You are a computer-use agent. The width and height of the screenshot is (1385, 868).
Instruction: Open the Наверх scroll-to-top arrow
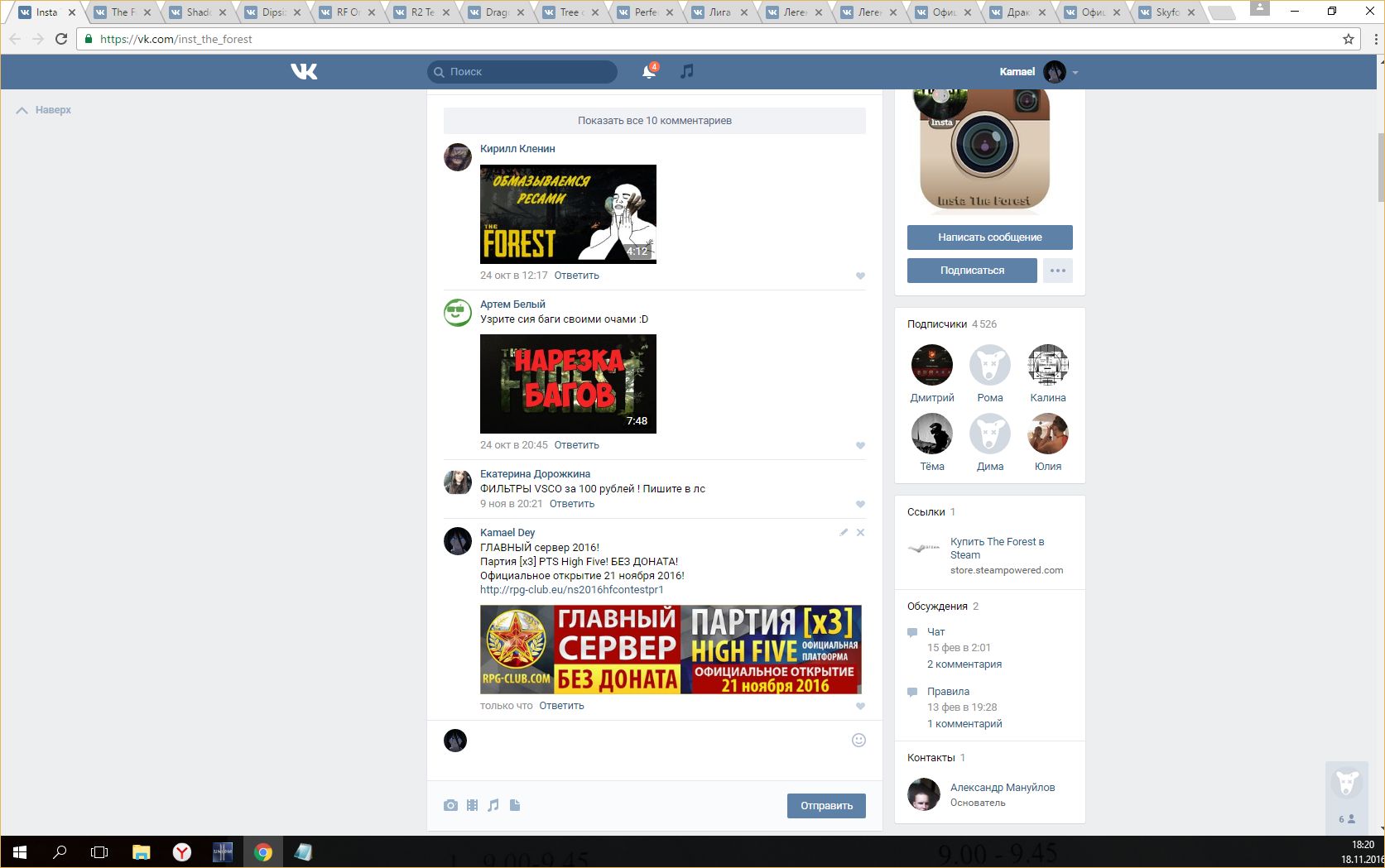tap(44, 110)
